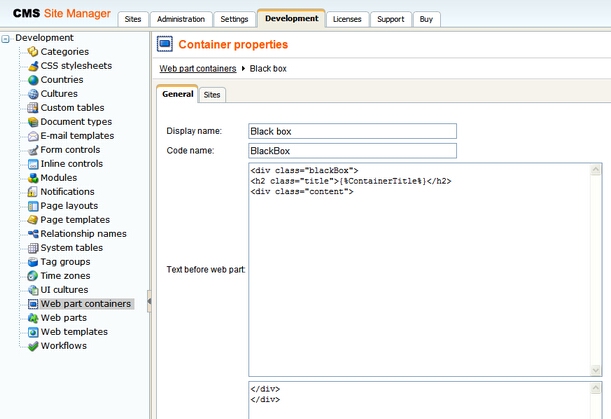Open Custom tables tree item

72,108
